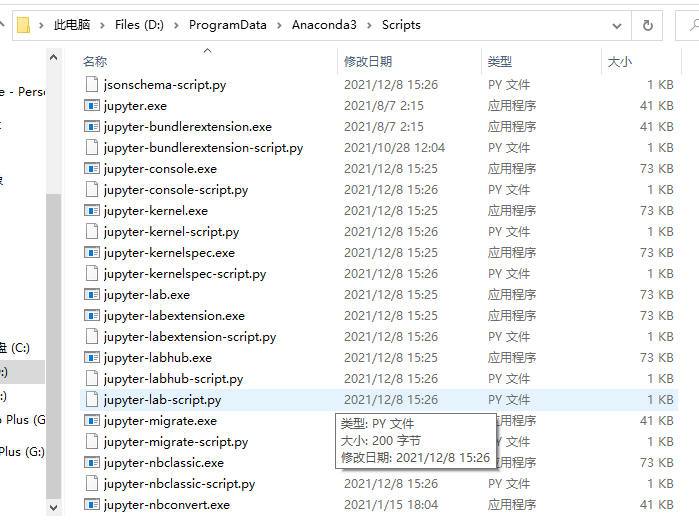This screenshot has height=521, width=699.
Task: Click the file name jupyter-kernelspec.exe
Action: click(169, 253)
